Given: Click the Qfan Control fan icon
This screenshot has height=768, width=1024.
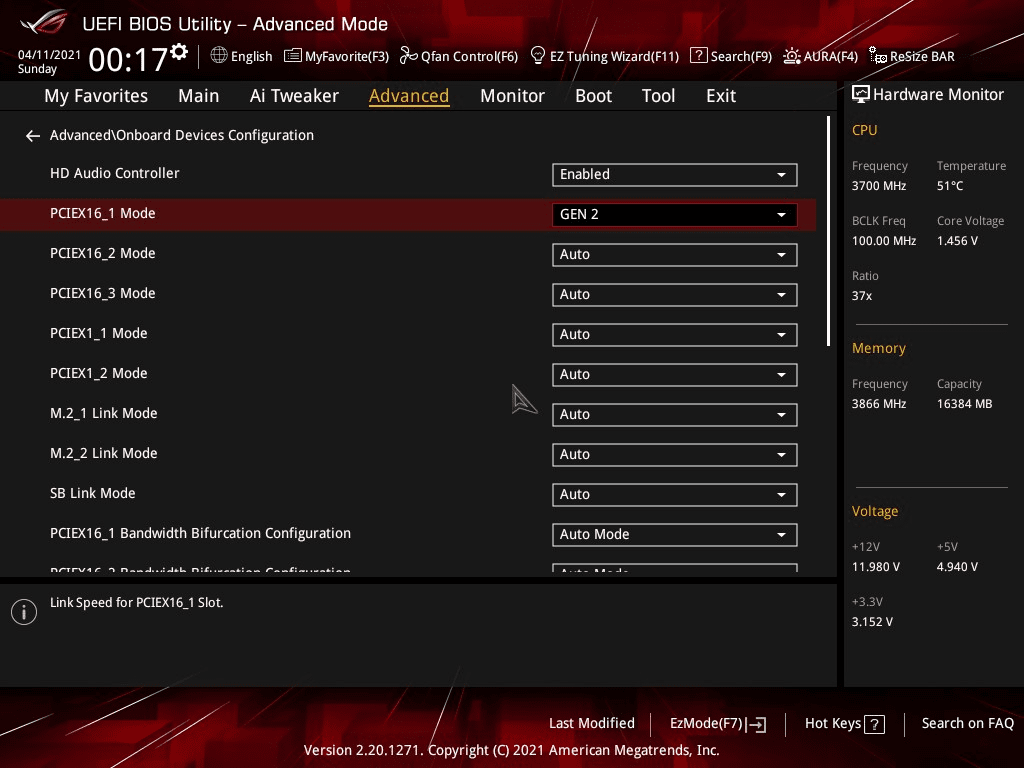Looking at the screenshot, I should pos(409,56).
